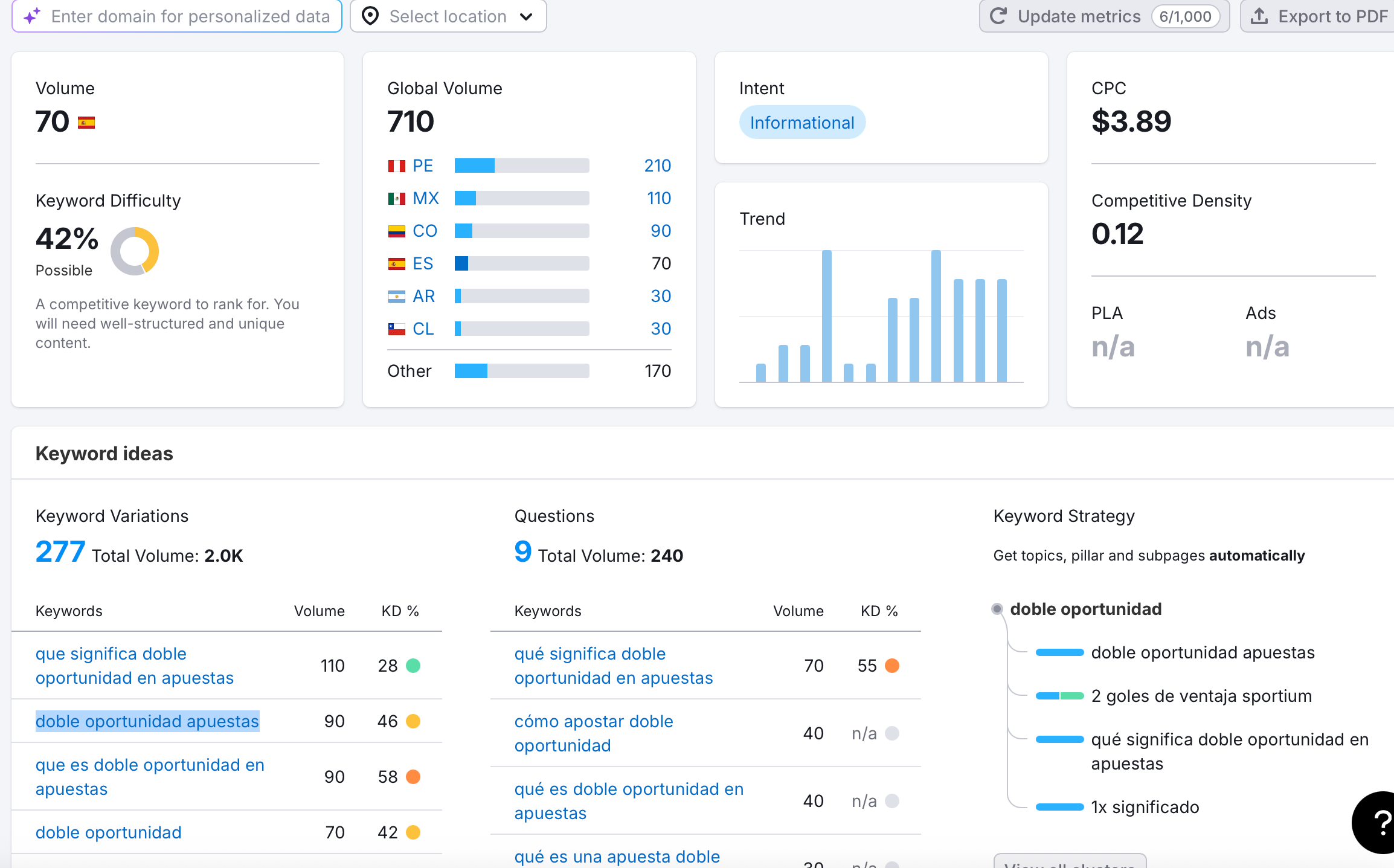The image size is (1394, 868).
Task: Open the 9 questions count link
Action: coord(522,552)
